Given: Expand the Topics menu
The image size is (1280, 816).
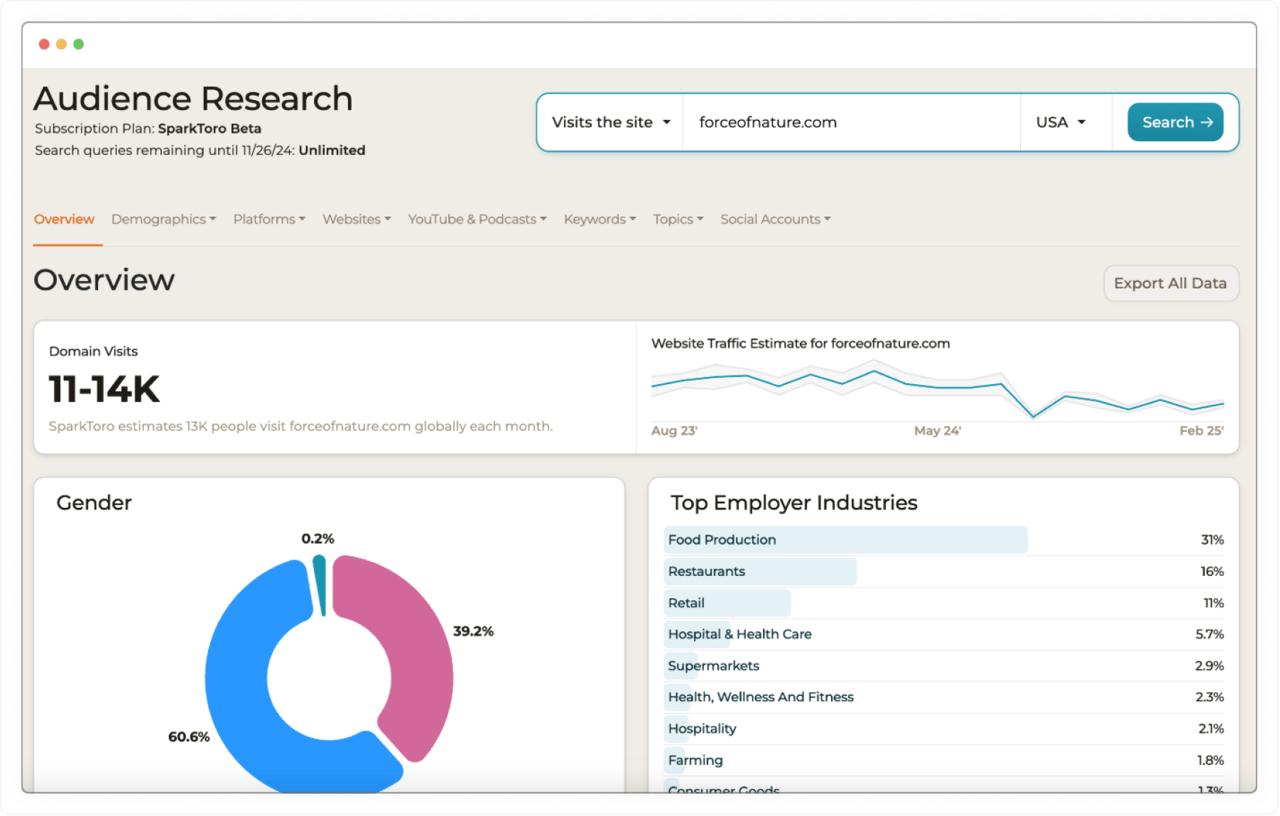Looking at the screenshot, I should click(678, 219).
